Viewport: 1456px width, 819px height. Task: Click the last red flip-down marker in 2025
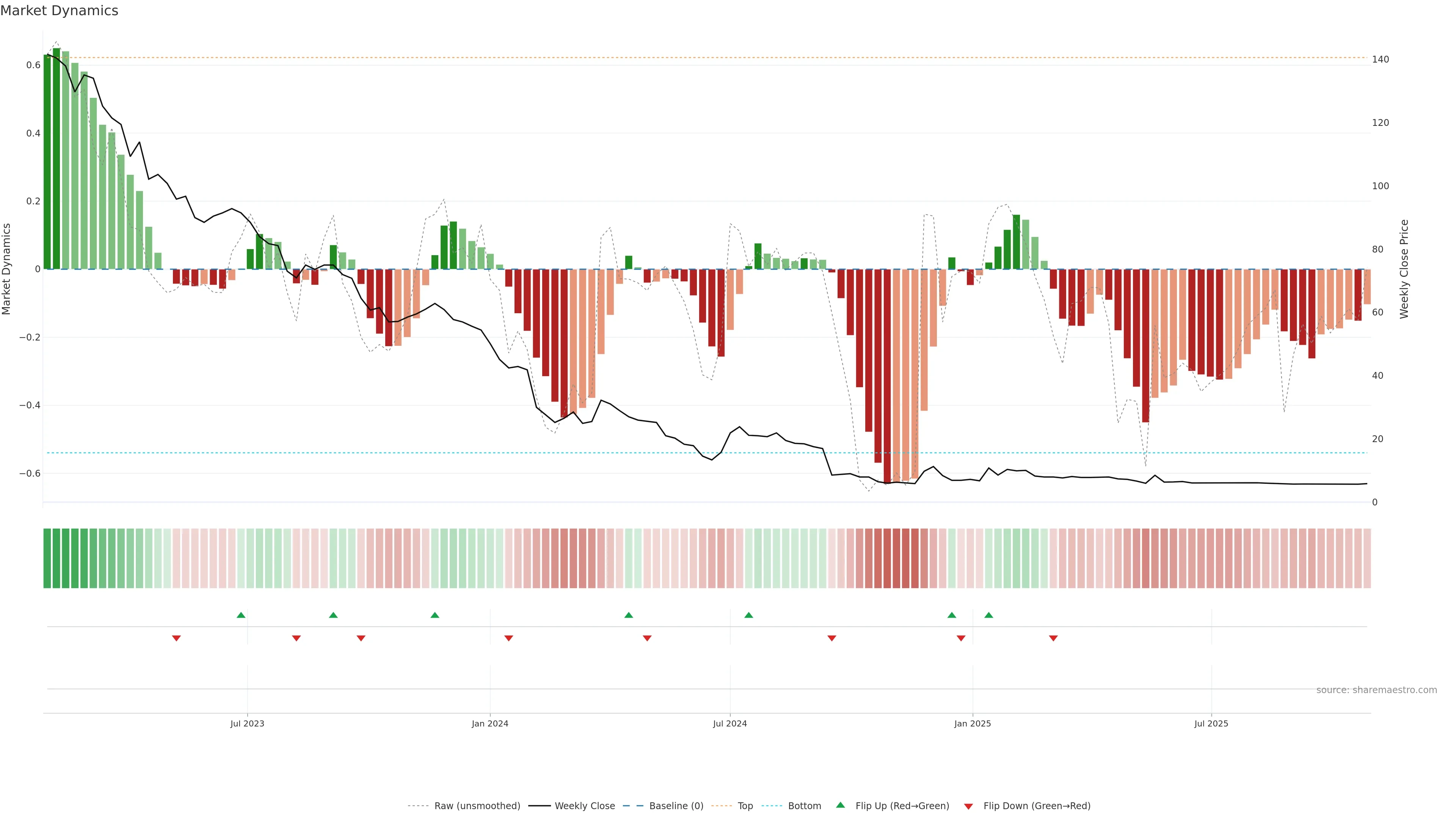click(1053, 638)
